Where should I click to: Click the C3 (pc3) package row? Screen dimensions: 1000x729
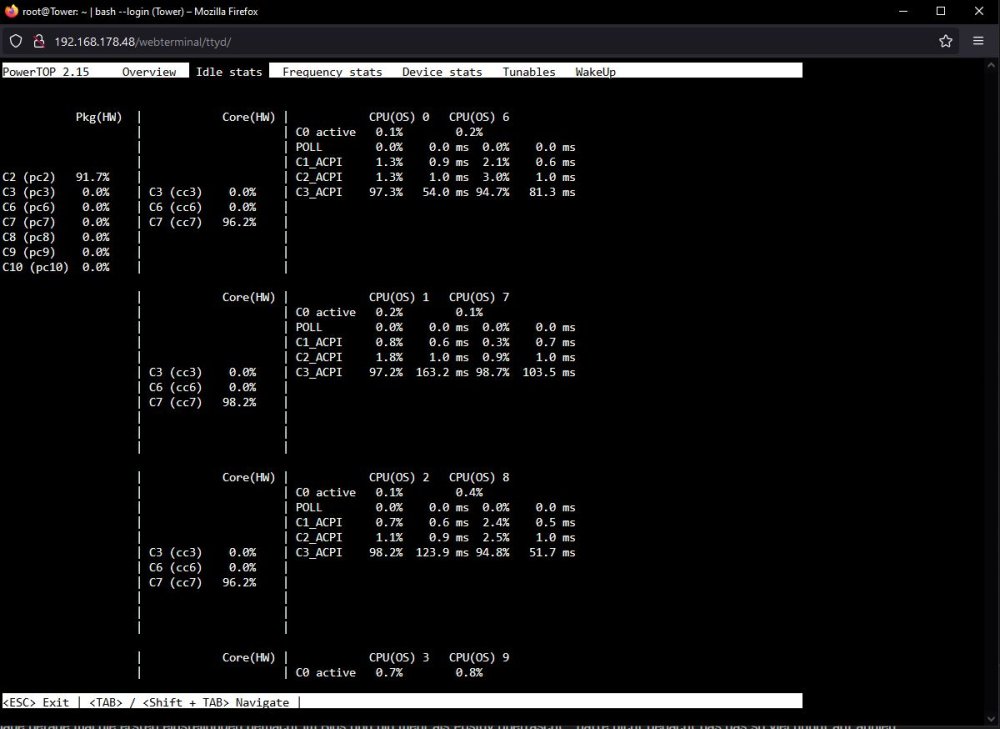coord(56,192)
